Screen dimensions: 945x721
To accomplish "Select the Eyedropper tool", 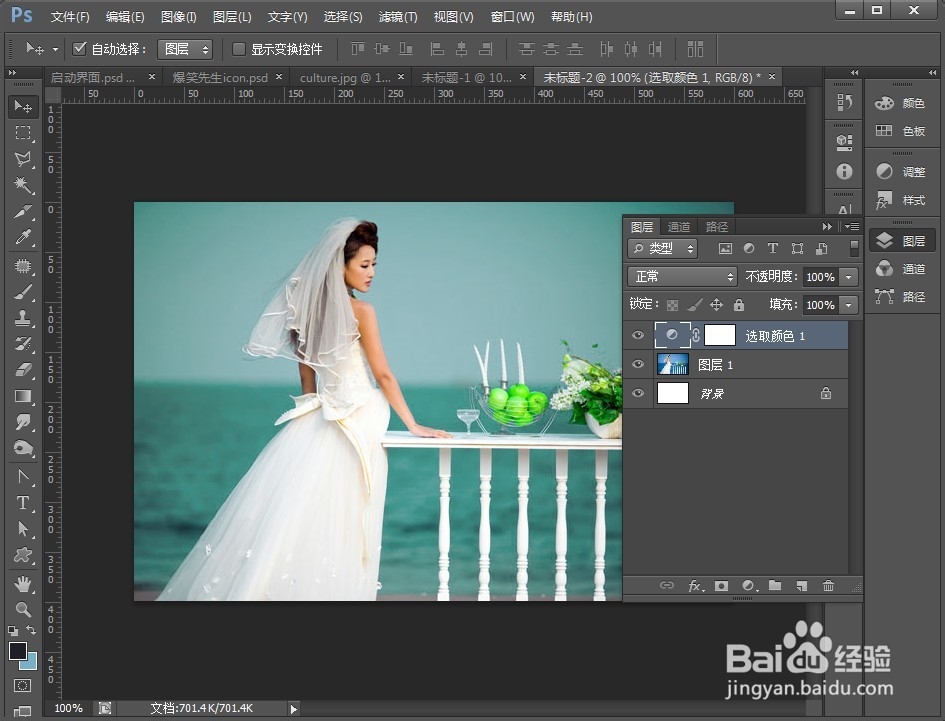I will (x=23, y=237).
